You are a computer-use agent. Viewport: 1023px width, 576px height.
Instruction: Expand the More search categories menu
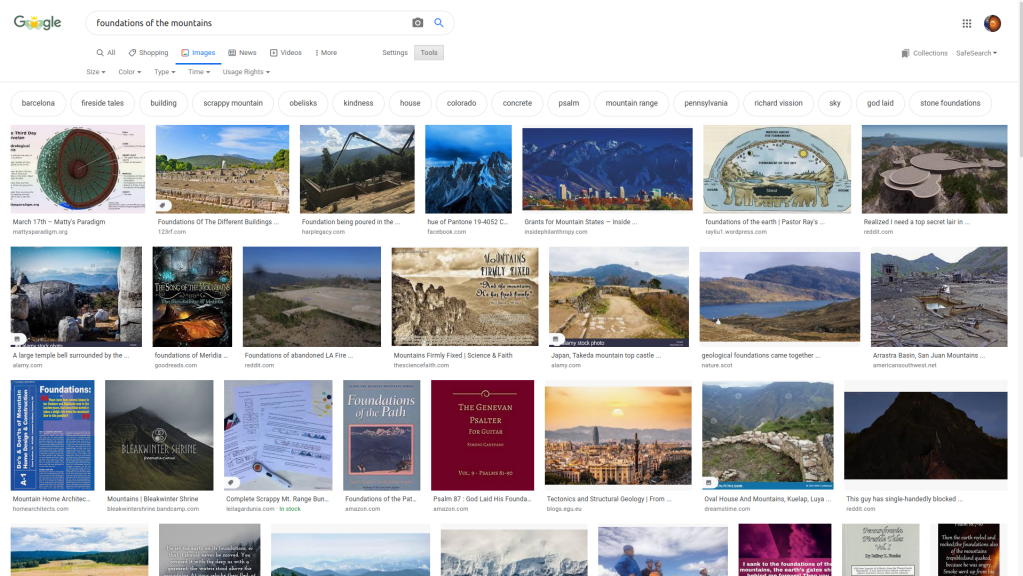(x=325, y=53)
